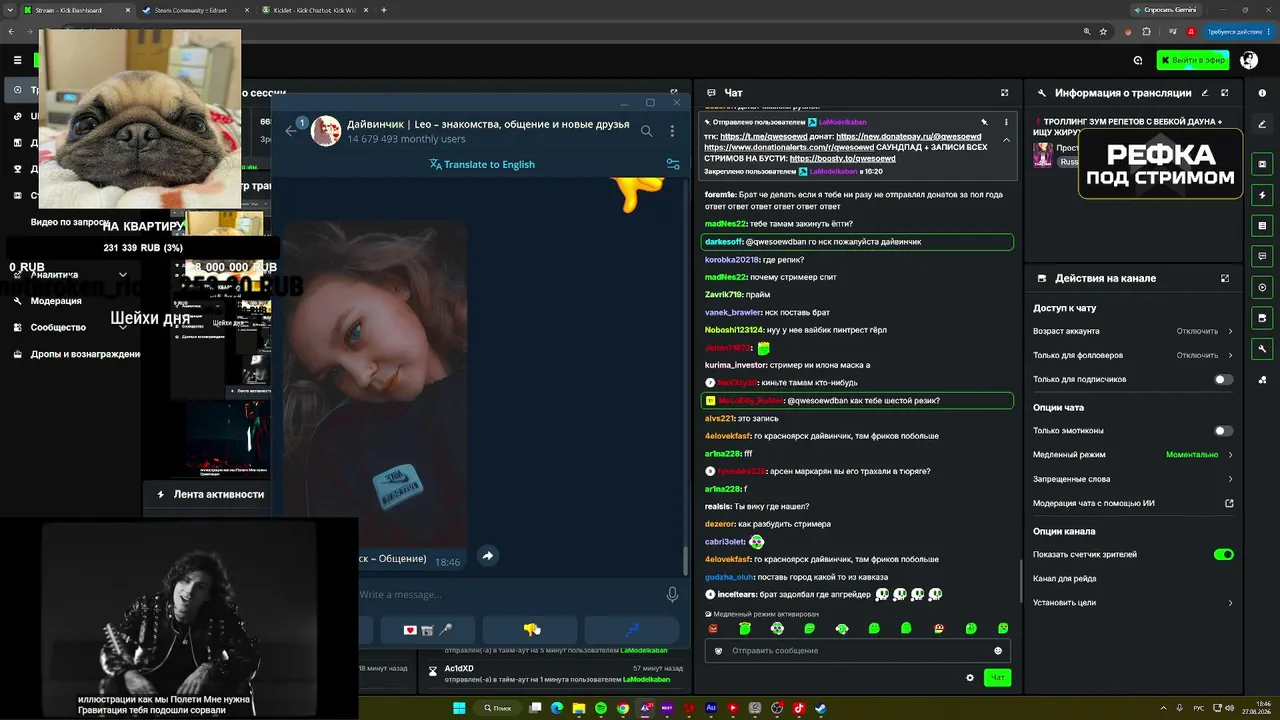Image resolution: width=1280 pixels, height=720 pixels.
Task: Open the Windows Start menu
Action: point(459,708)
